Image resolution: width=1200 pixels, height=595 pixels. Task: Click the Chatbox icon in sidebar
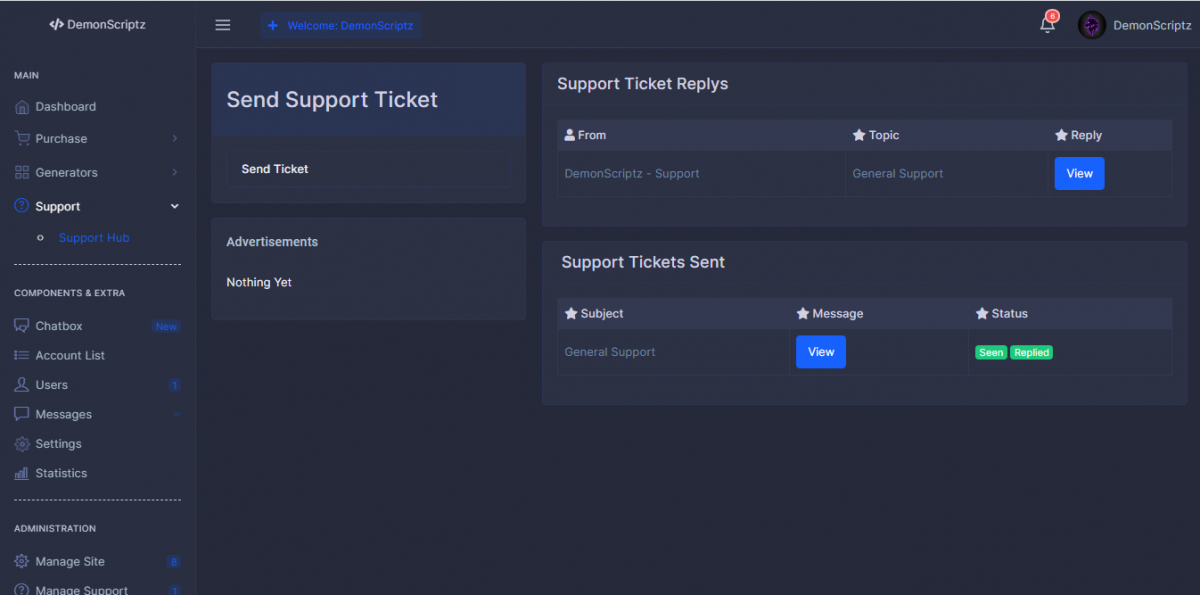pos(22,326)
